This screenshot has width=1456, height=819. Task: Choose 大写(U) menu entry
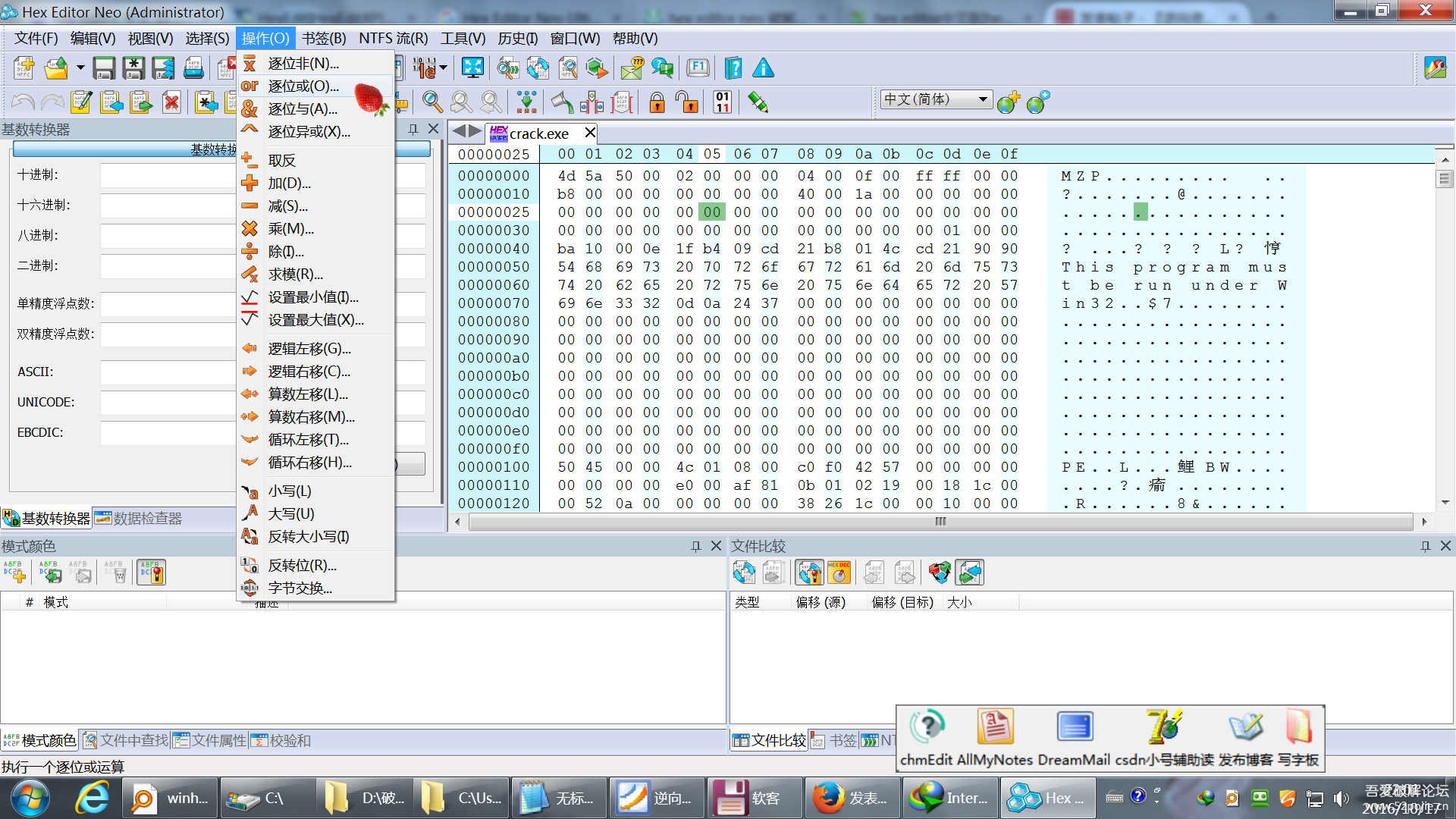click(x=315, y=513)
